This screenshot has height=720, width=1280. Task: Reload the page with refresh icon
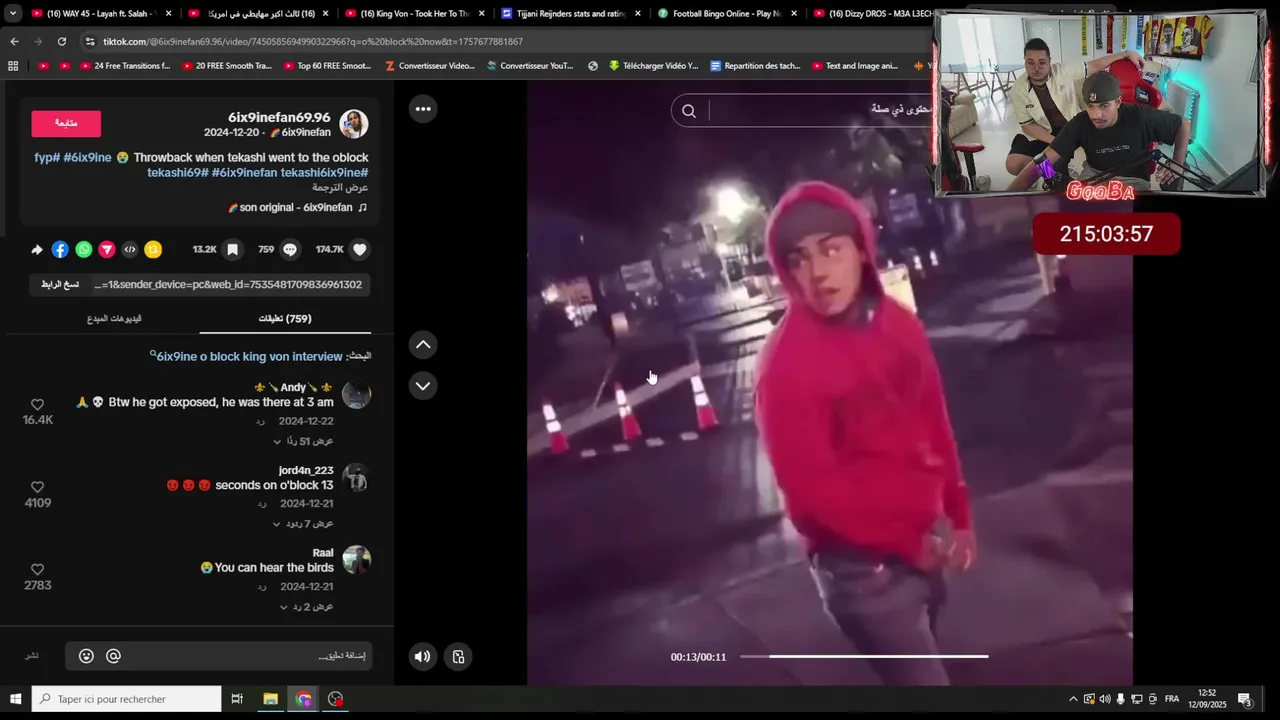coord(62,41)
